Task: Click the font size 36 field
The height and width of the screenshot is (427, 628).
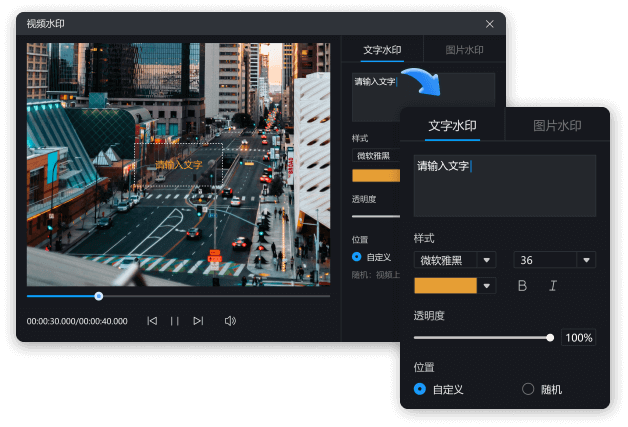Action: tap(545, 260)
